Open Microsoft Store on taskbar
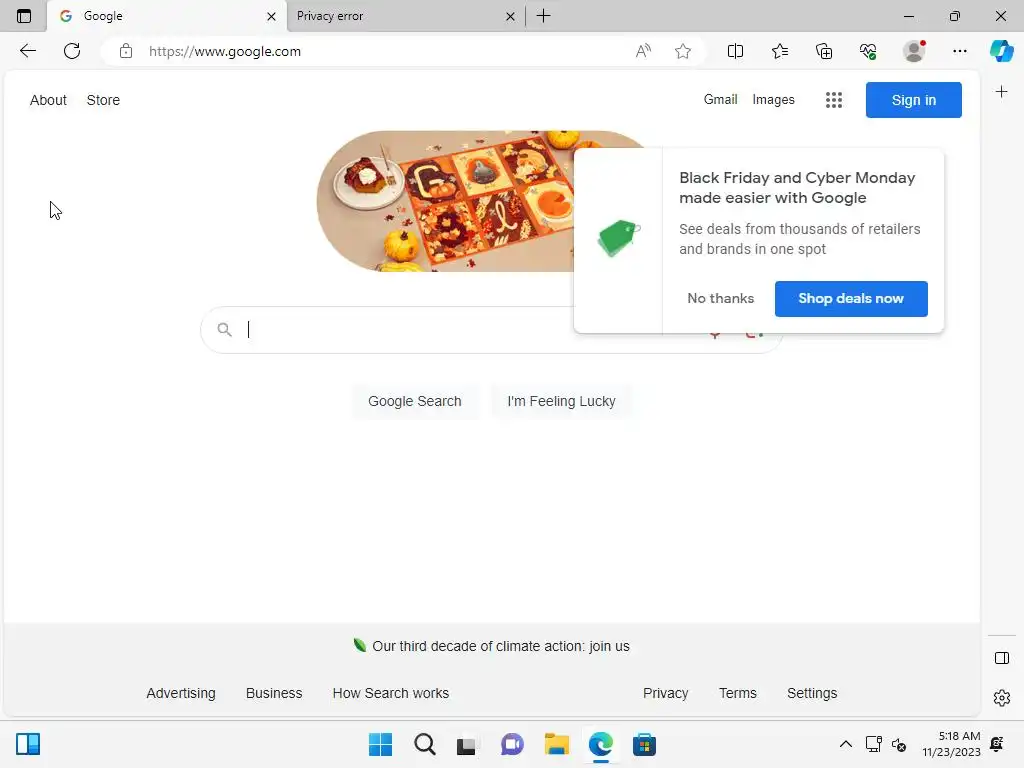The width and height of the screenshot is (1024, 768). pyautogui.click(x=644, y=744)
